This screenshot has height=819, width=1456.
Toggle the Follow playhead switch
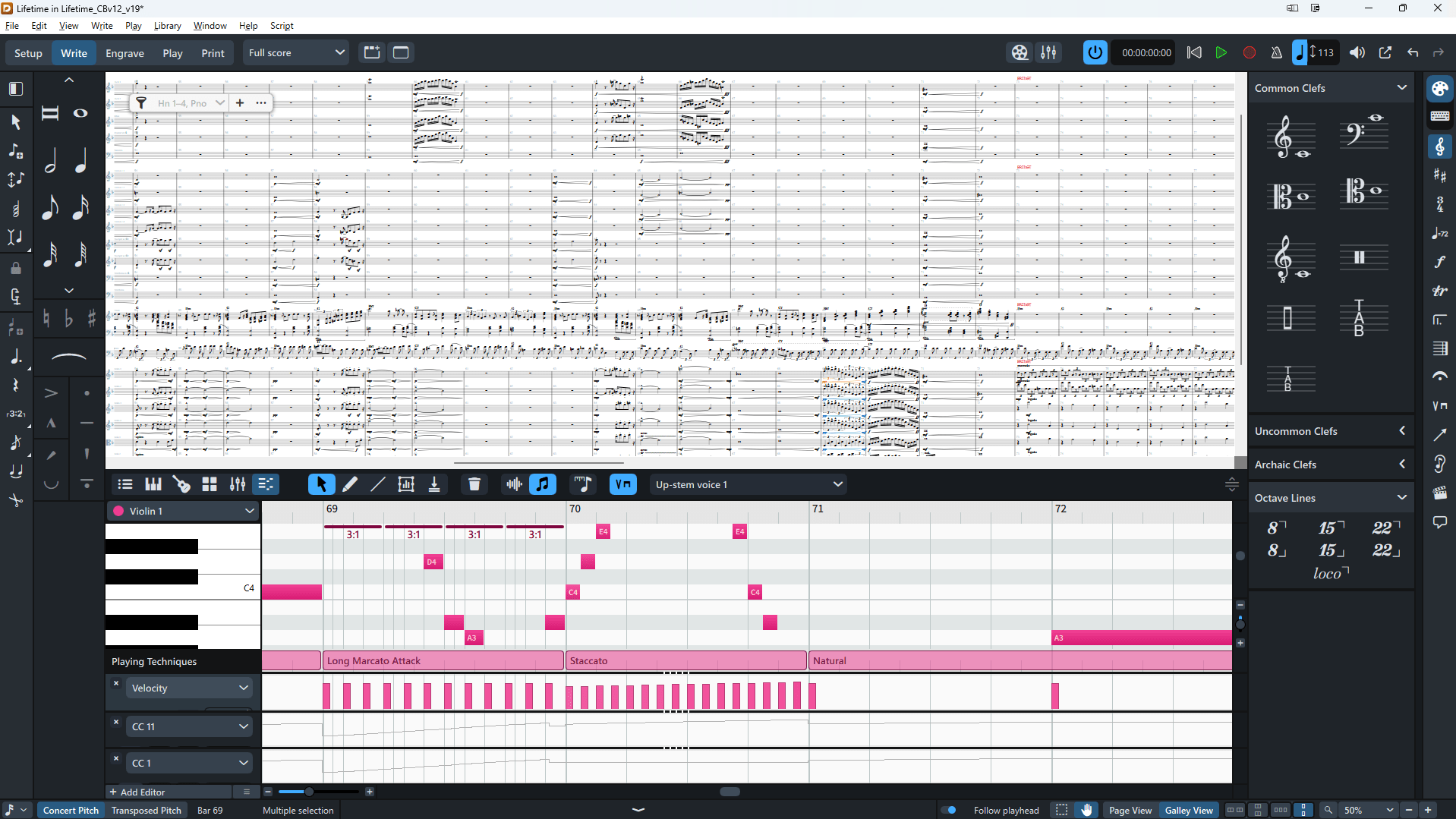coord(949,810)
